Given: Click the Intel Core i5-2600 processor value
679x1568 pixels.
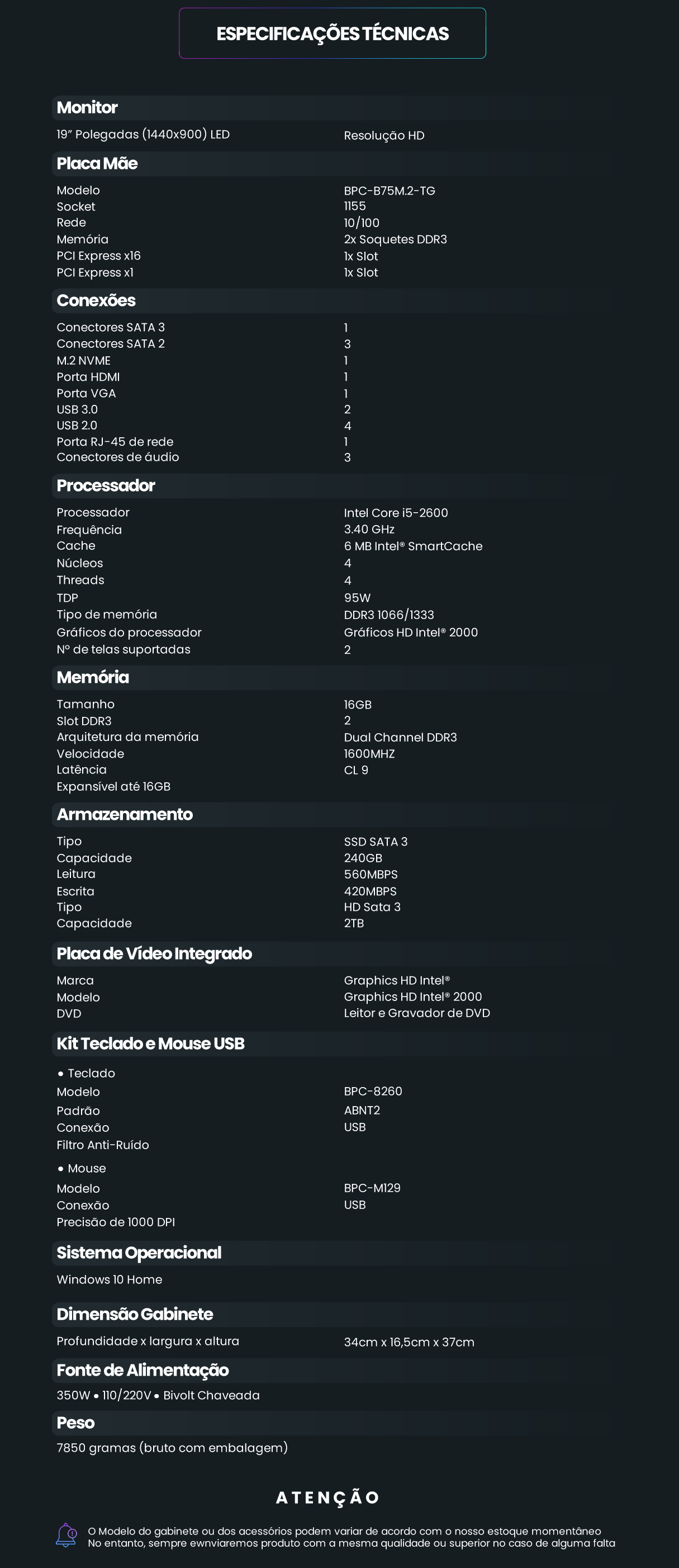Looking at the screenshot, I should (x=396, y=513).
